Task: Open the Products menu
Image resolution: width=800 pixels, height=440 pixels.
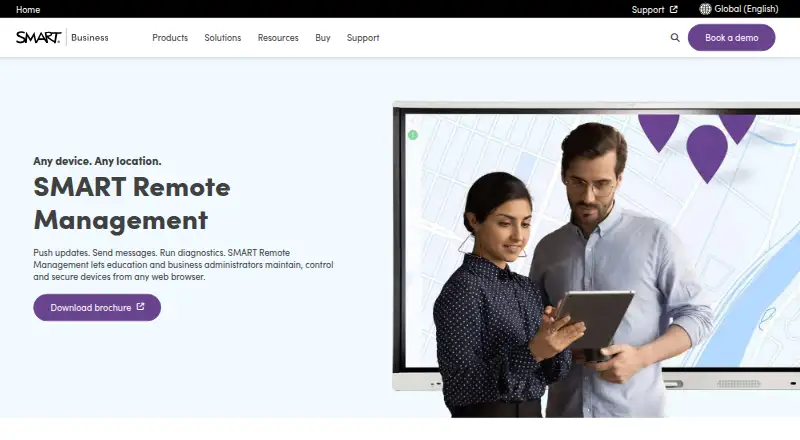Action: tap(170, 38)
